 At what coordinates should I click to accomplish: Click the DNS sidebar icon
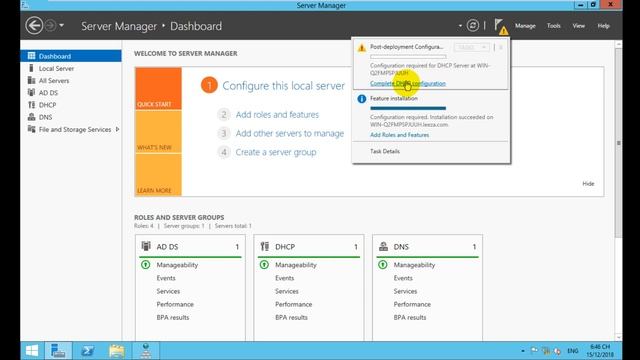(31, 117)
